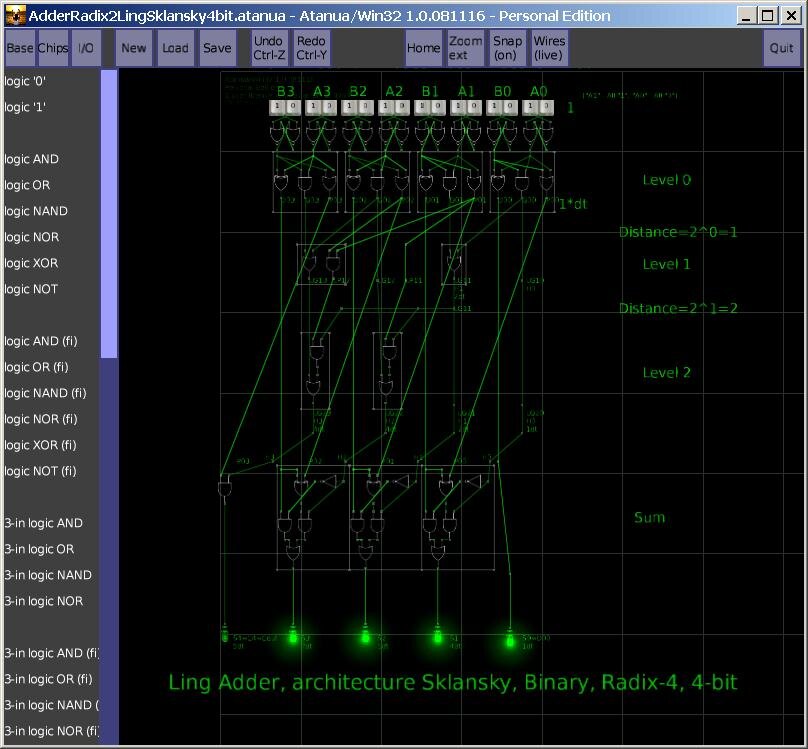Click the 'Distance=2^1=2' label on the canvas
The height and width of the screenshot is (749, 808).
(678, 308)
